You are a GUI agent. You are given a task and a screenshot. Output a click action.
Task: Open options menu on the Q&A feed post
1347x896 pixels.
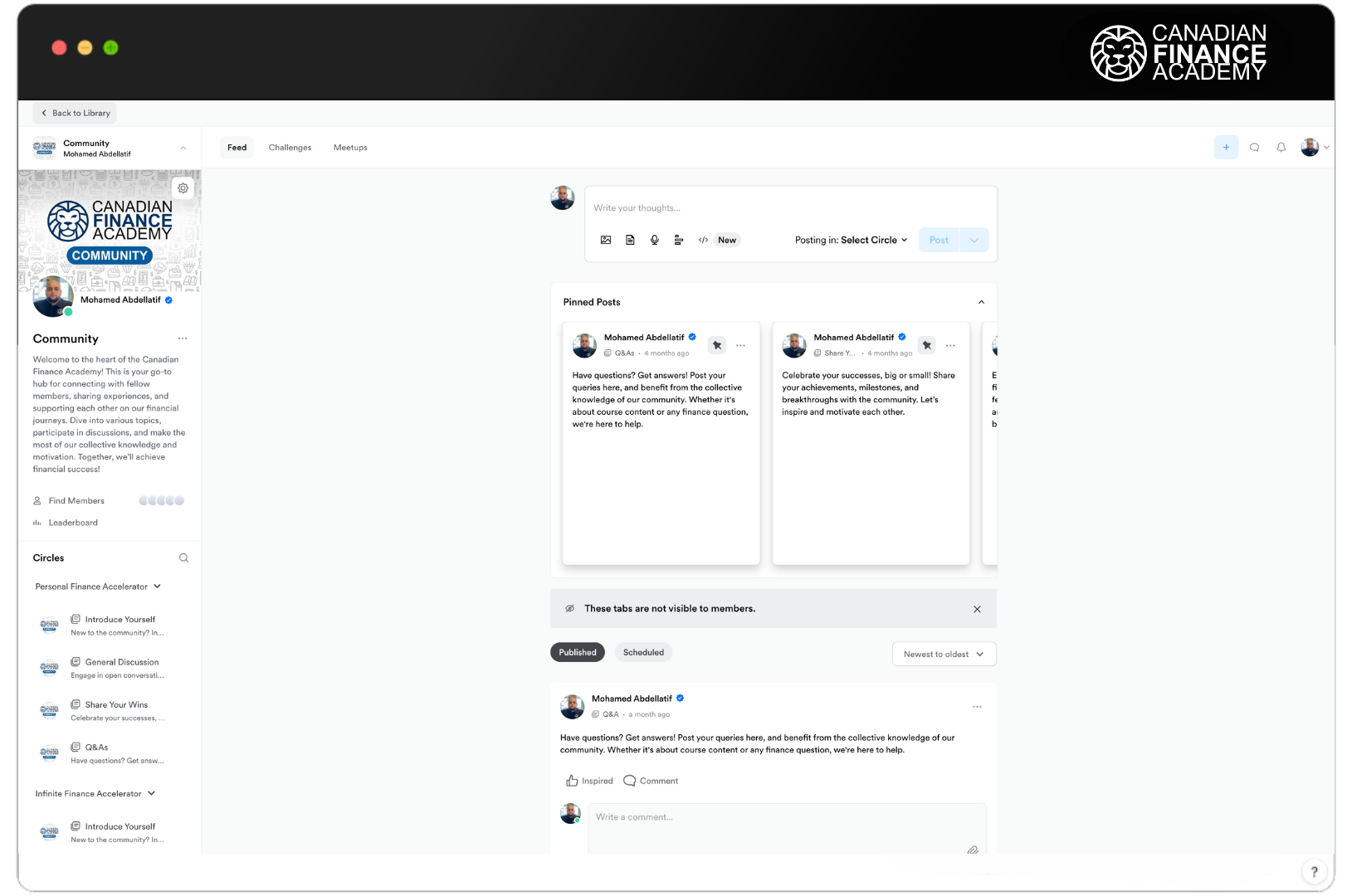[977, 707]
